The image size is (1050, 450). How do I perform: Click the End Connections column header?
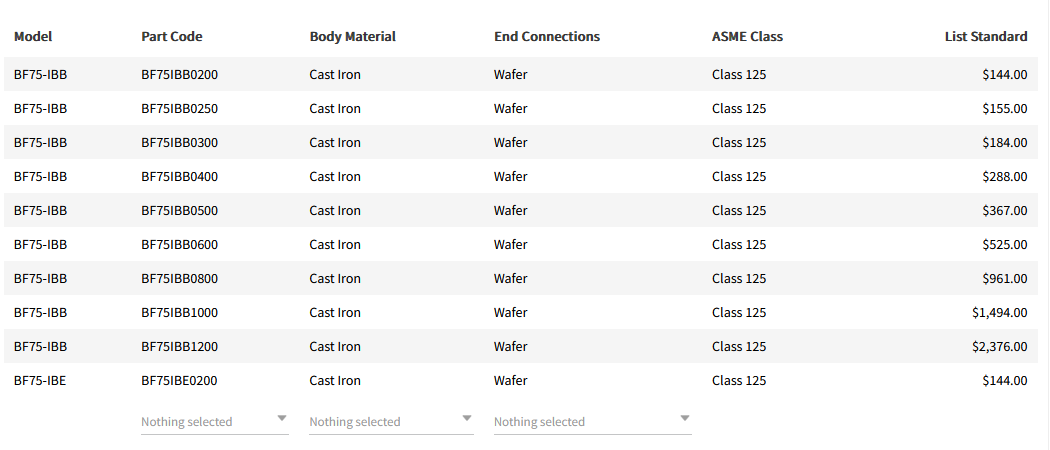coord(547,37)
